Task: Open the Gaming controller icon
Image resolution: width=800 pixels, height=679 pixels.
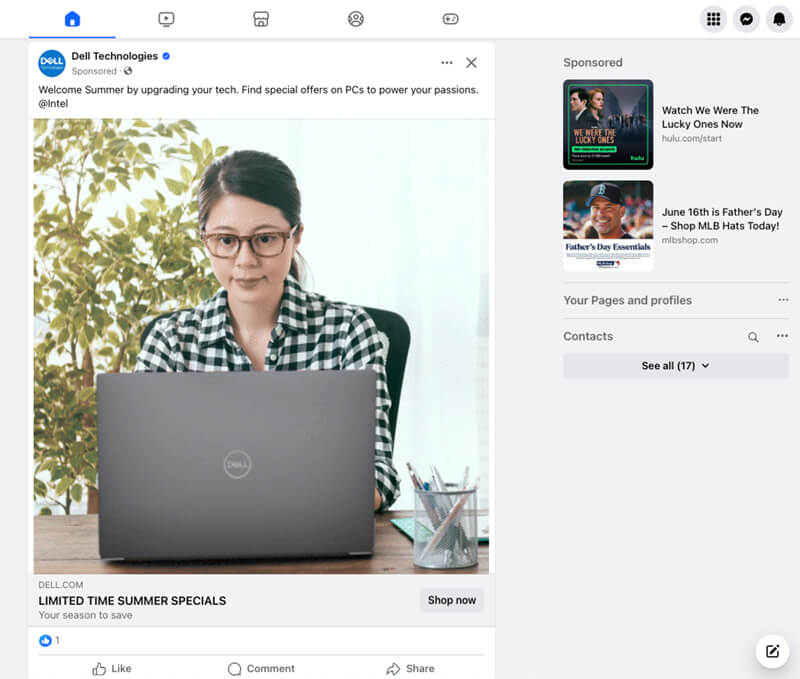Action: click(x=450, y=19)
